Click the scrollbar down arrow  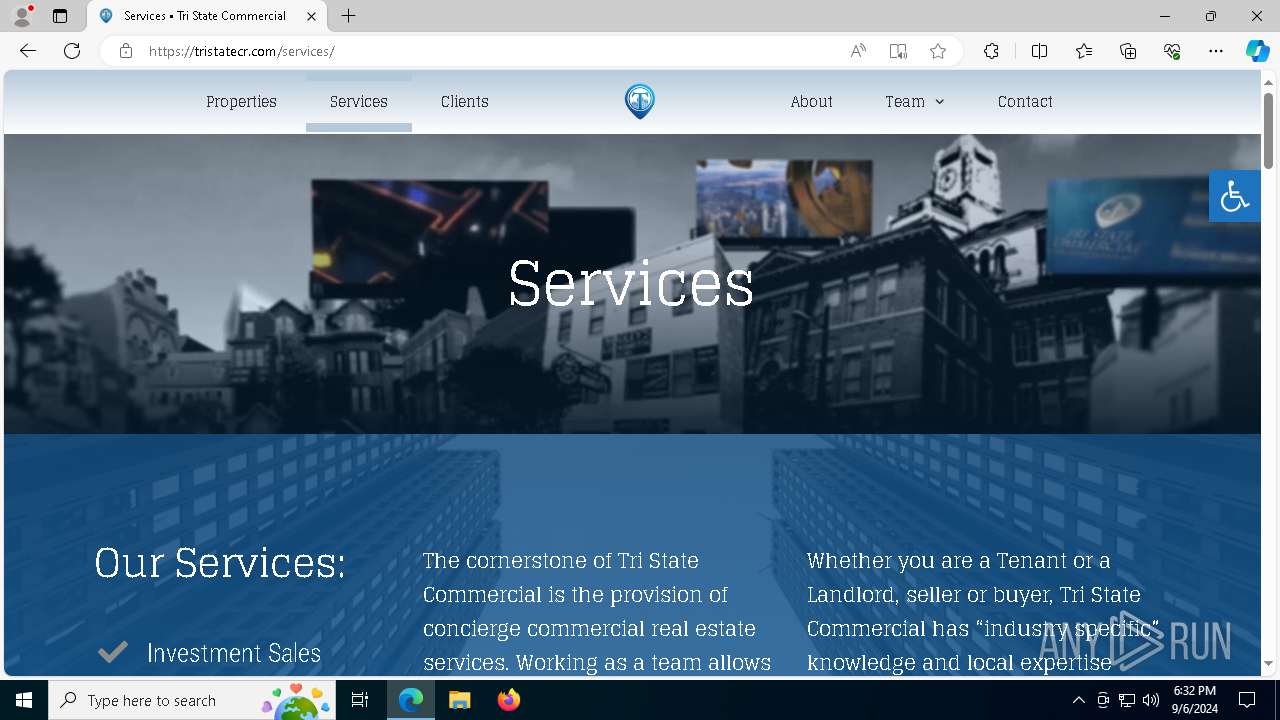[x=1269, y=663]
